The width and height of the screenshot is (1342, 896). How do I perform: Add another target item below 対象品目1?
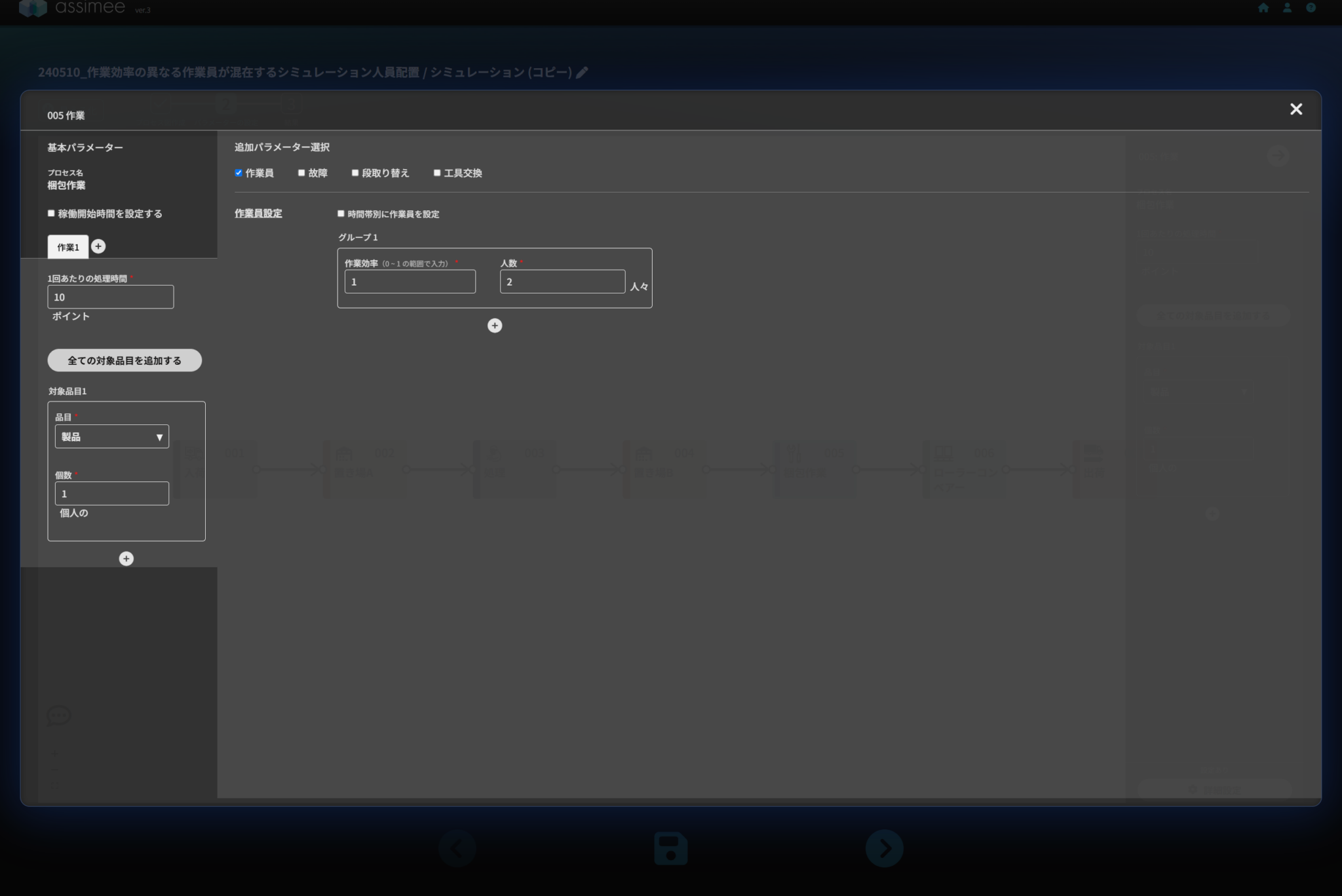126,559
